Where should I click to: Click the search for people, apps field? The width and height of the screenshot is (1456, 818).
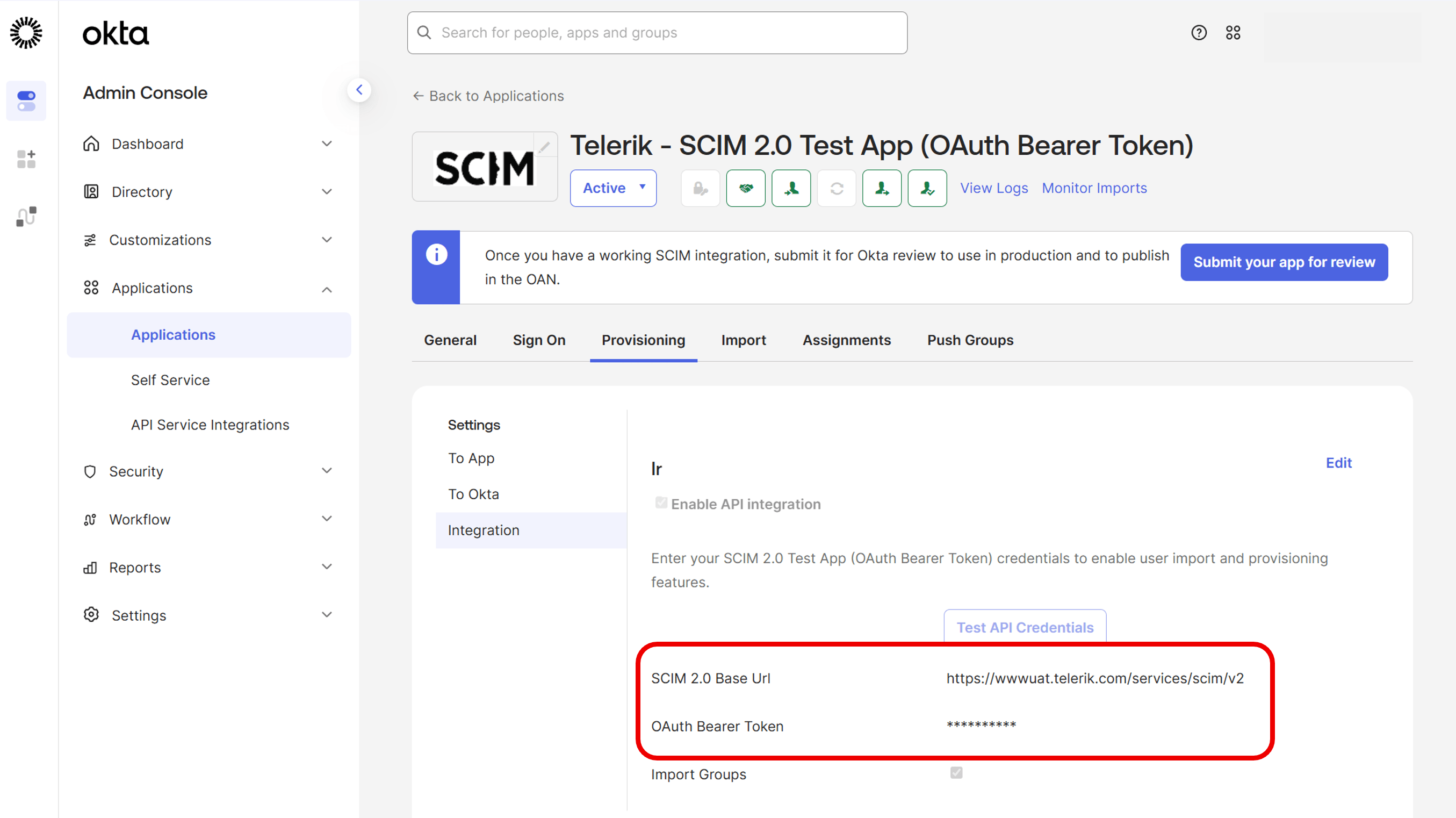click(x=657, y=33)
